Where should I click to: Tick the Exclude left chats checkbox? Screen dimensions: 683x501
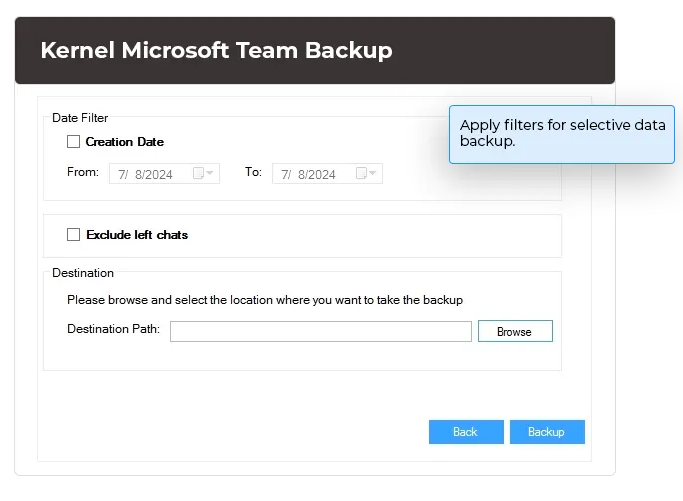coord(73,235)
